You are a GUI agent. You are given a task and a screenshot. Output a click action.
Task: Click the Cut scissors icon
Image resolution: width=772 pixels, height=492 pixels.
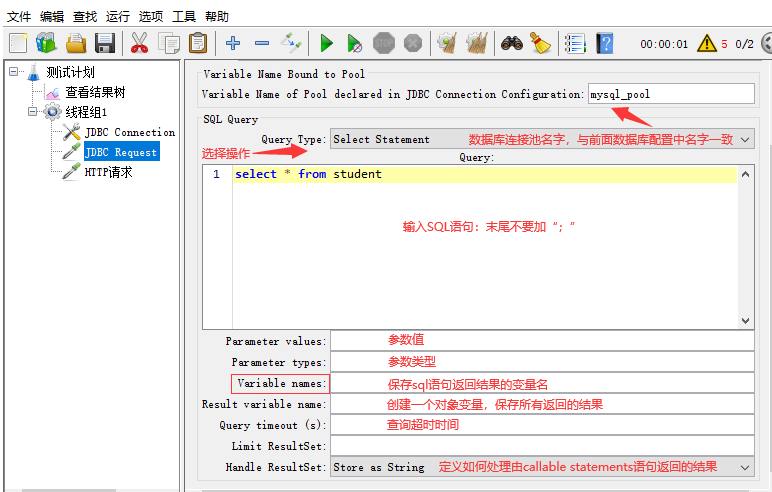(140, 43)
